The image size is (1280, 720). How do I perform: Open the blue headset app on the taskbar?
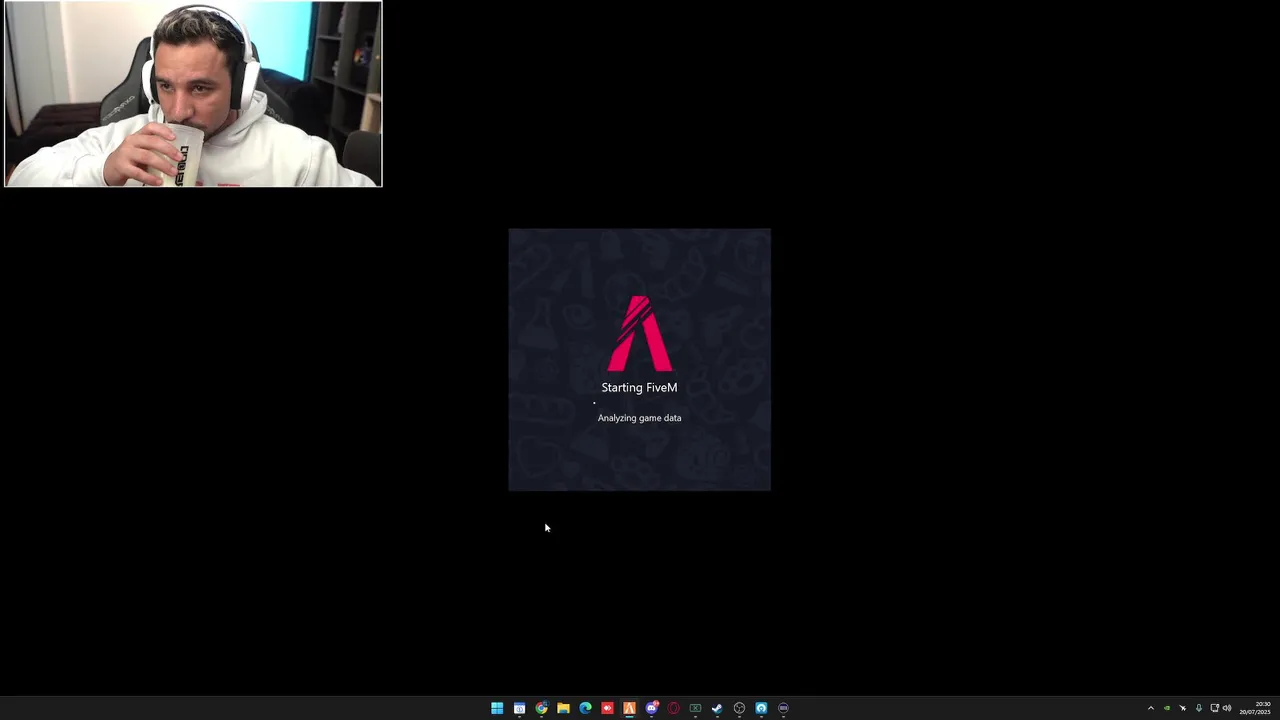coord(761,708)
